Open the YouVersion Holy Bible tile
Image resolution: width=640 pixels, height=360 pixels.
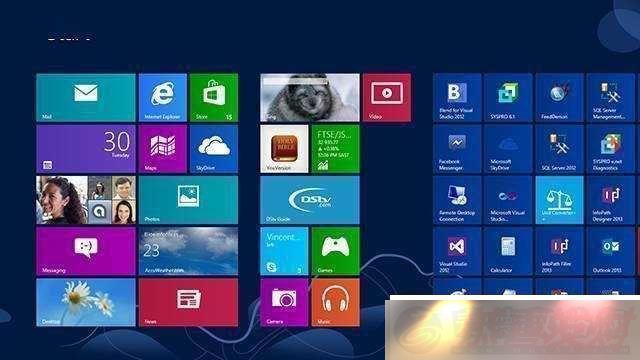(284, 149)
